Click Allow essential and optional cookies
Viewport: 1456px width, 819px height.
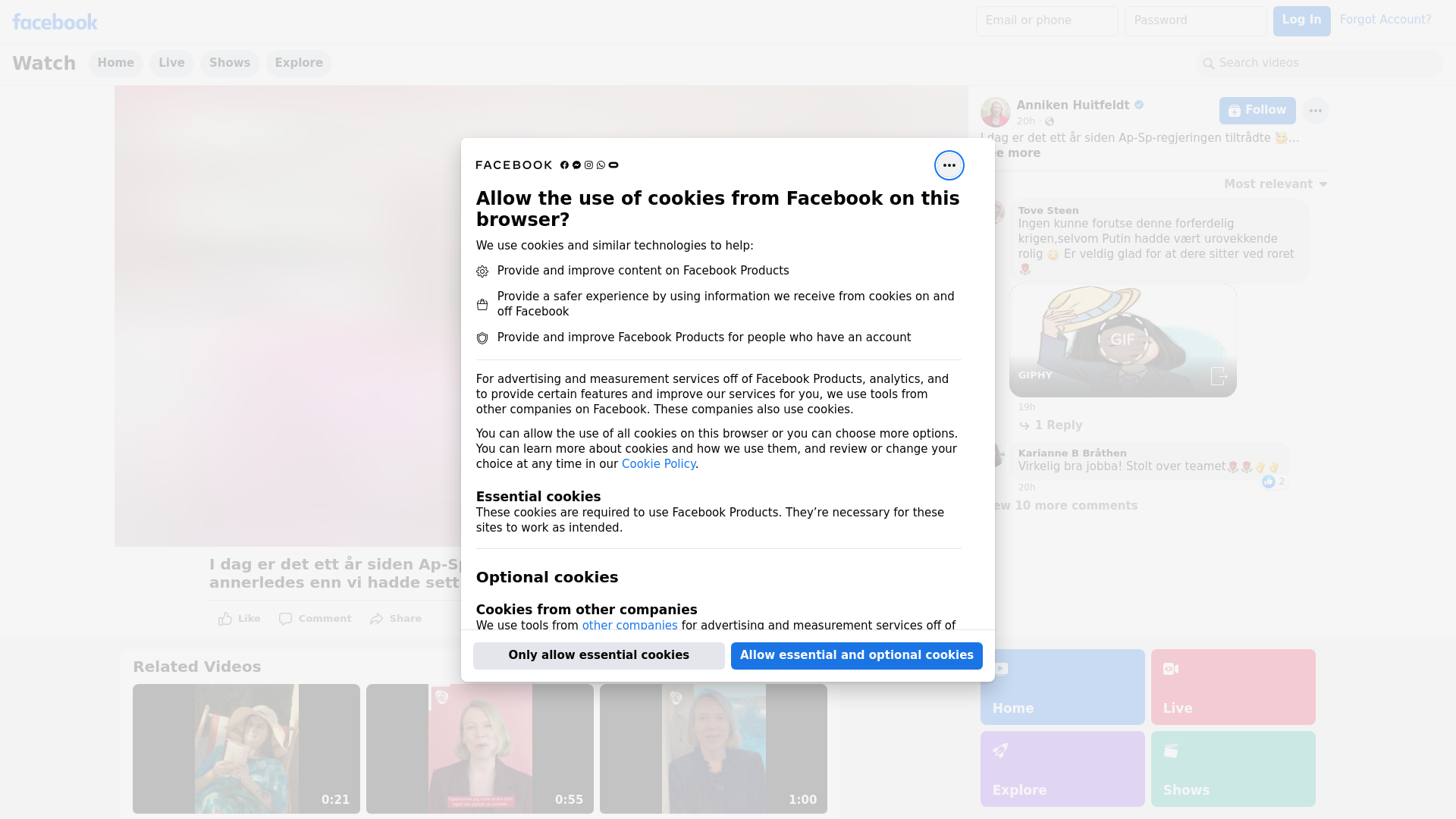click(x=856, y=655)
